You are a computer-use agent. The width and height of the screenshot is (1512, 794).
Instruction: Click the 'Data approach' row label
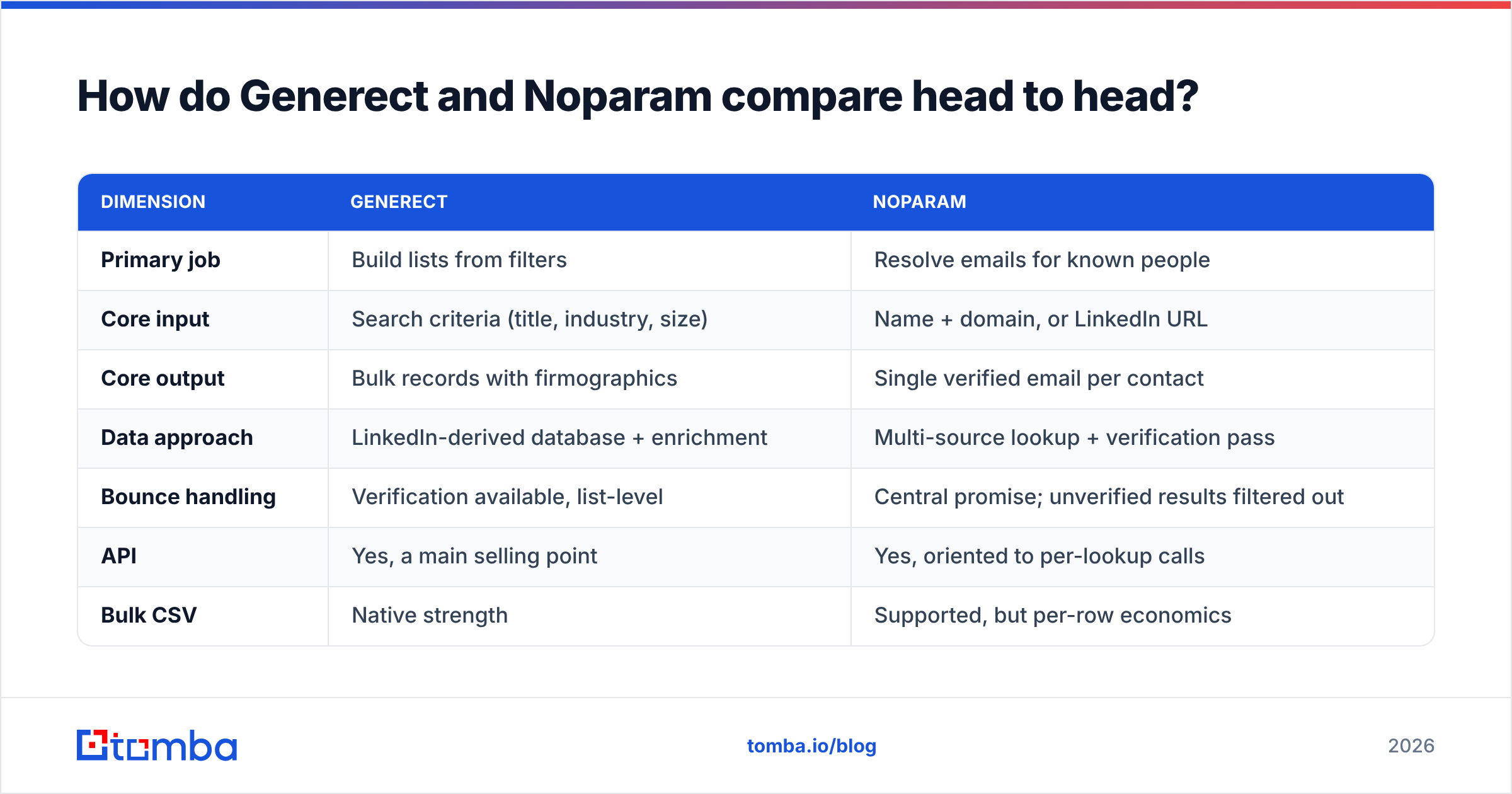177,438
